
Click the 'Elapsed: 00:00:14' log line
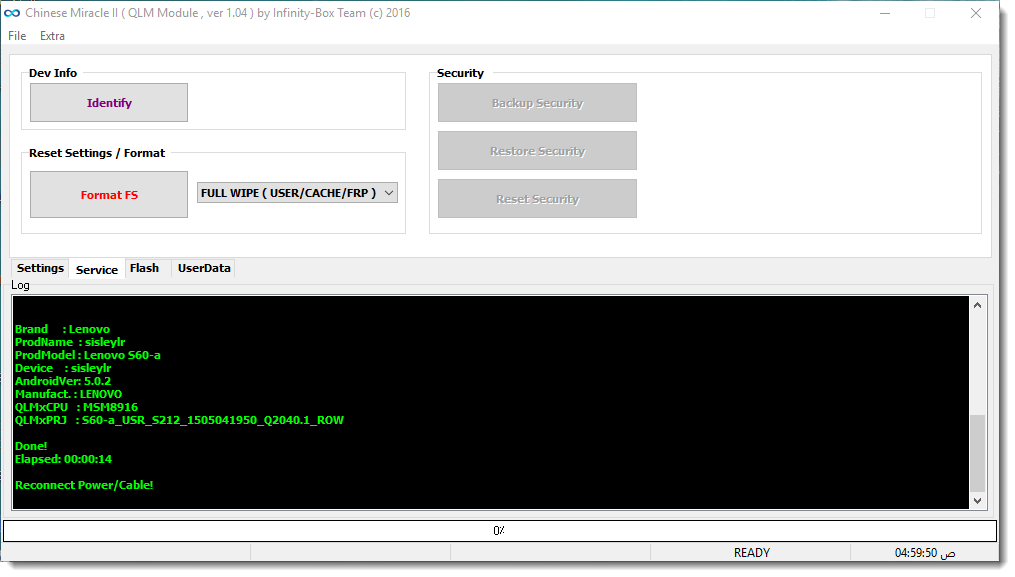point(63,458)
